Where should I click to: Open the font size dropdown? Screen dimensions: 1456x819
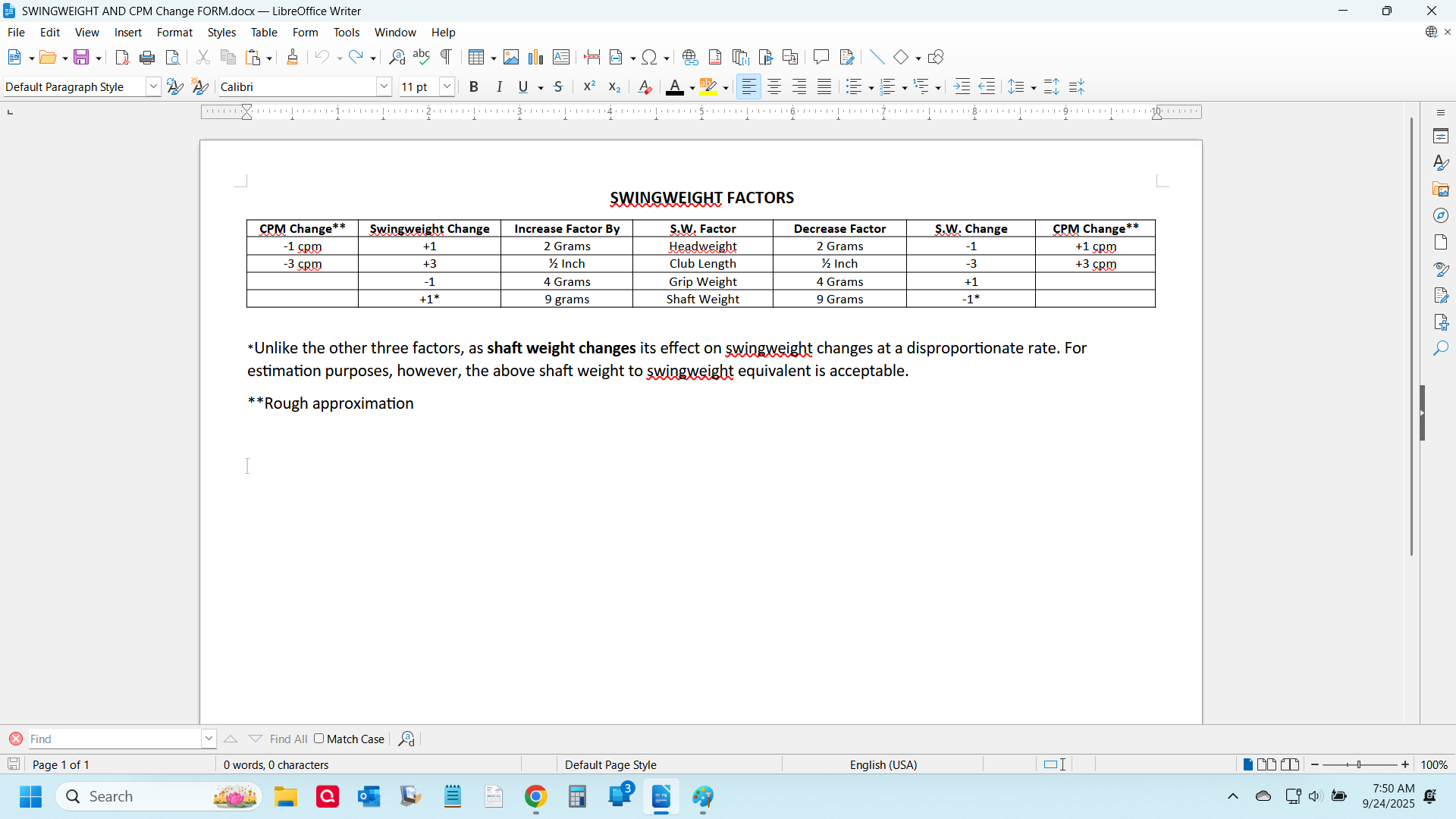click(447, 87)
